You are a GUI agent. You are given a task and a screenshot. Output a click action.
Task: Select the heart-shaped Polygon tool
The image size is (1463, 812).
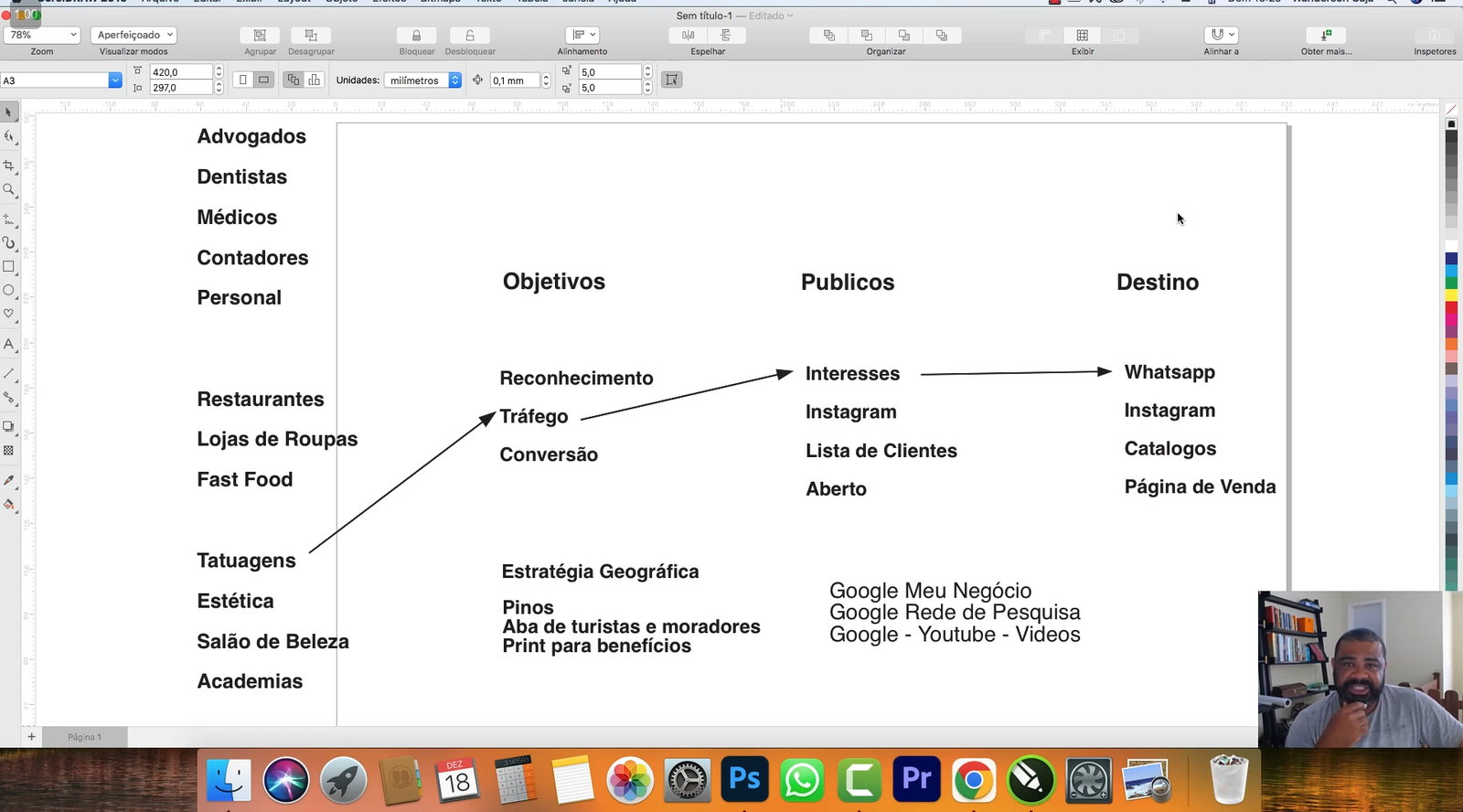9,314
